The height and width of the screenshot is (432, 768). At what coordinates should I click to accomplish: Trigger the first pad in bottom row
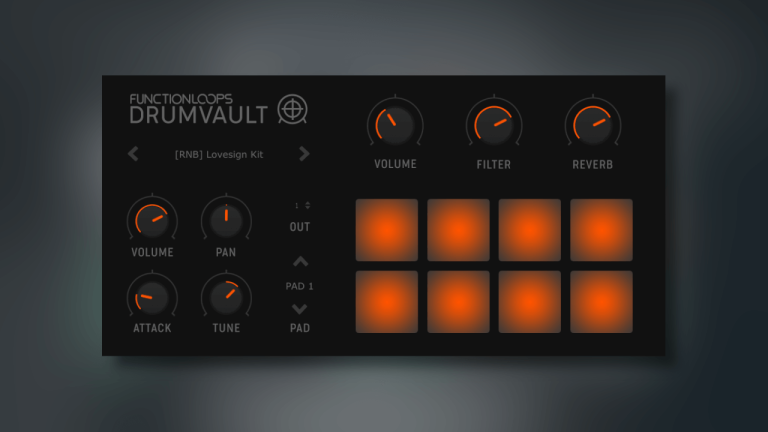tap(387, 301)
